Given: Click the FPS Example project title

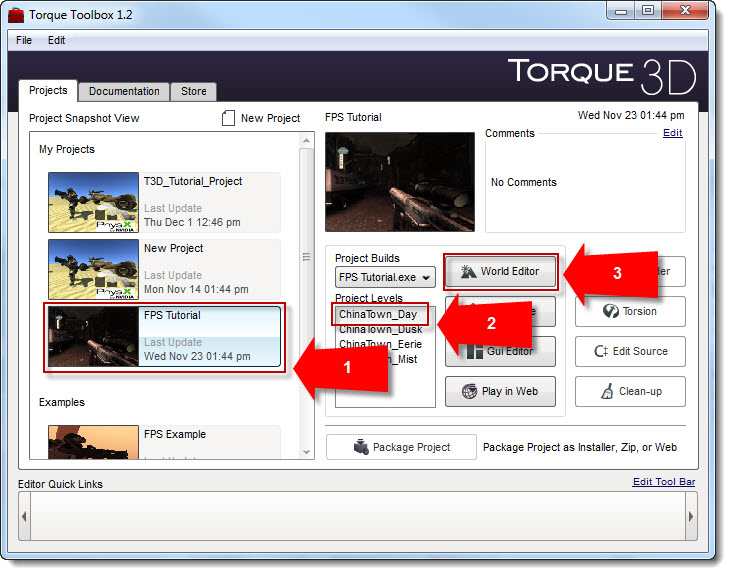Looking at the screenshot, I should [x=175, y=434].
